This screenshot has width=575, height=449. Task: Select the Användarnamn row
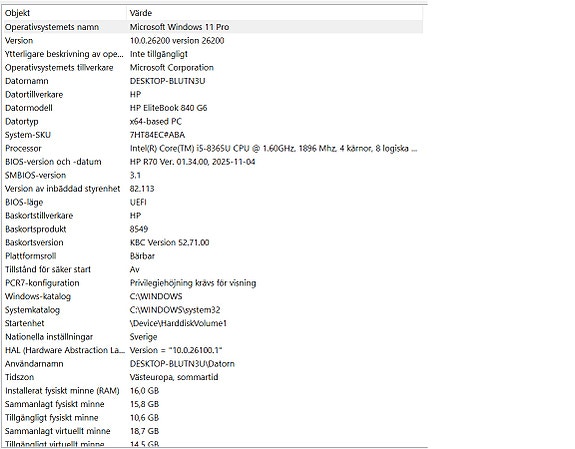tap(212, 364)
